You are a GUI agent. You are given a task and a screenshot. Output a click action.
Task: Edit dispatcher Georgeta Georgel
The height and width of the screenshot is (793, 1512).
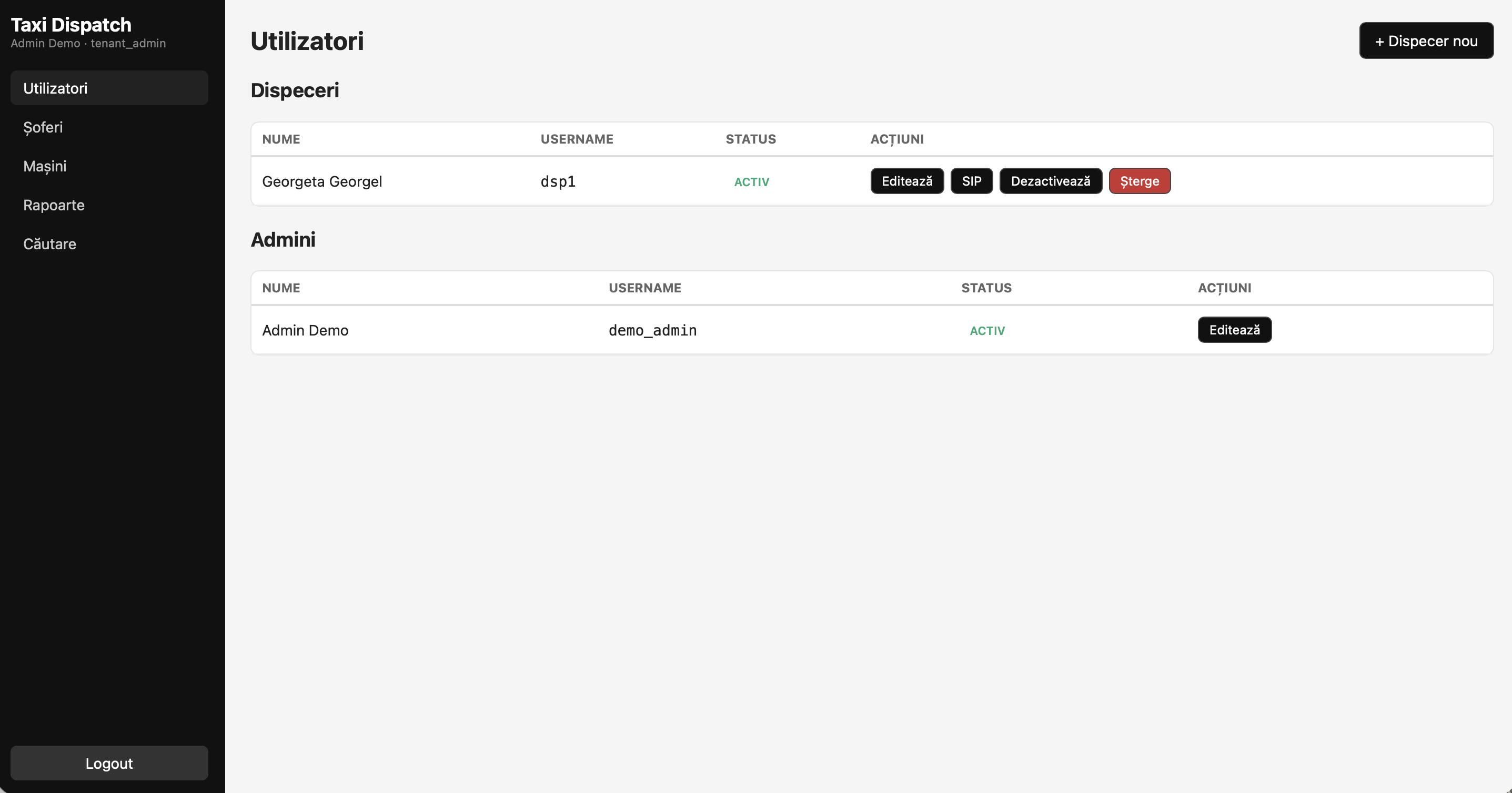[906, 181]
